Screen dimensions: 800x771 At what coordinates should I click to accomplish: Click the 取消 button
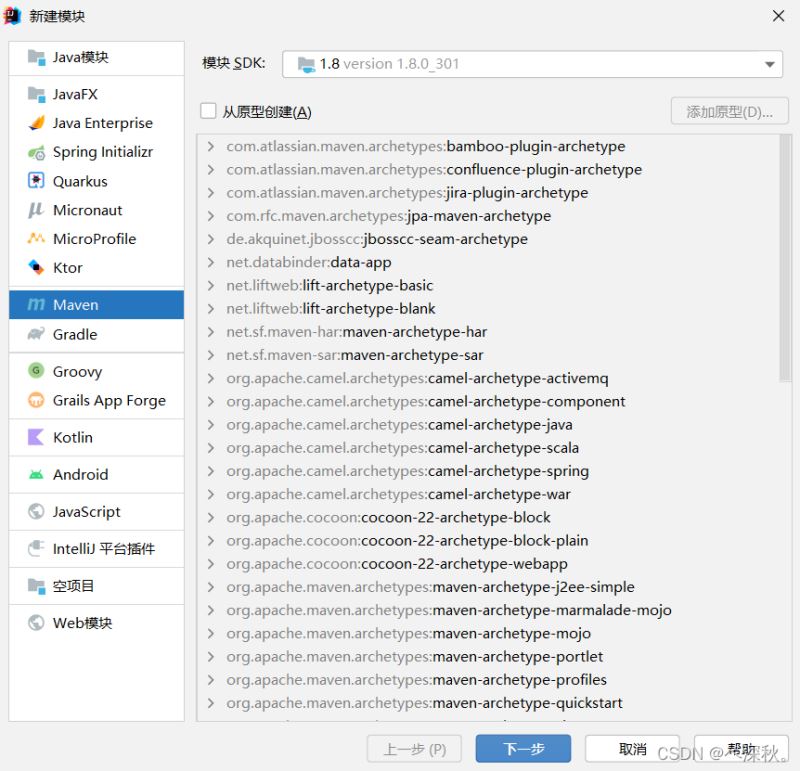point(632,749)
